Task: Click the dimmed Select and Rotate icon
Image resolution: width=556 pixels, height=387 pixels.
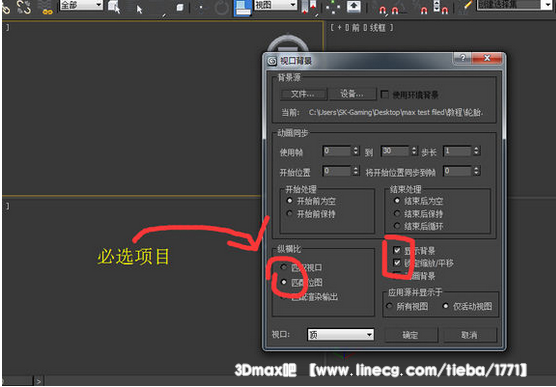Action: pos(222,8)
